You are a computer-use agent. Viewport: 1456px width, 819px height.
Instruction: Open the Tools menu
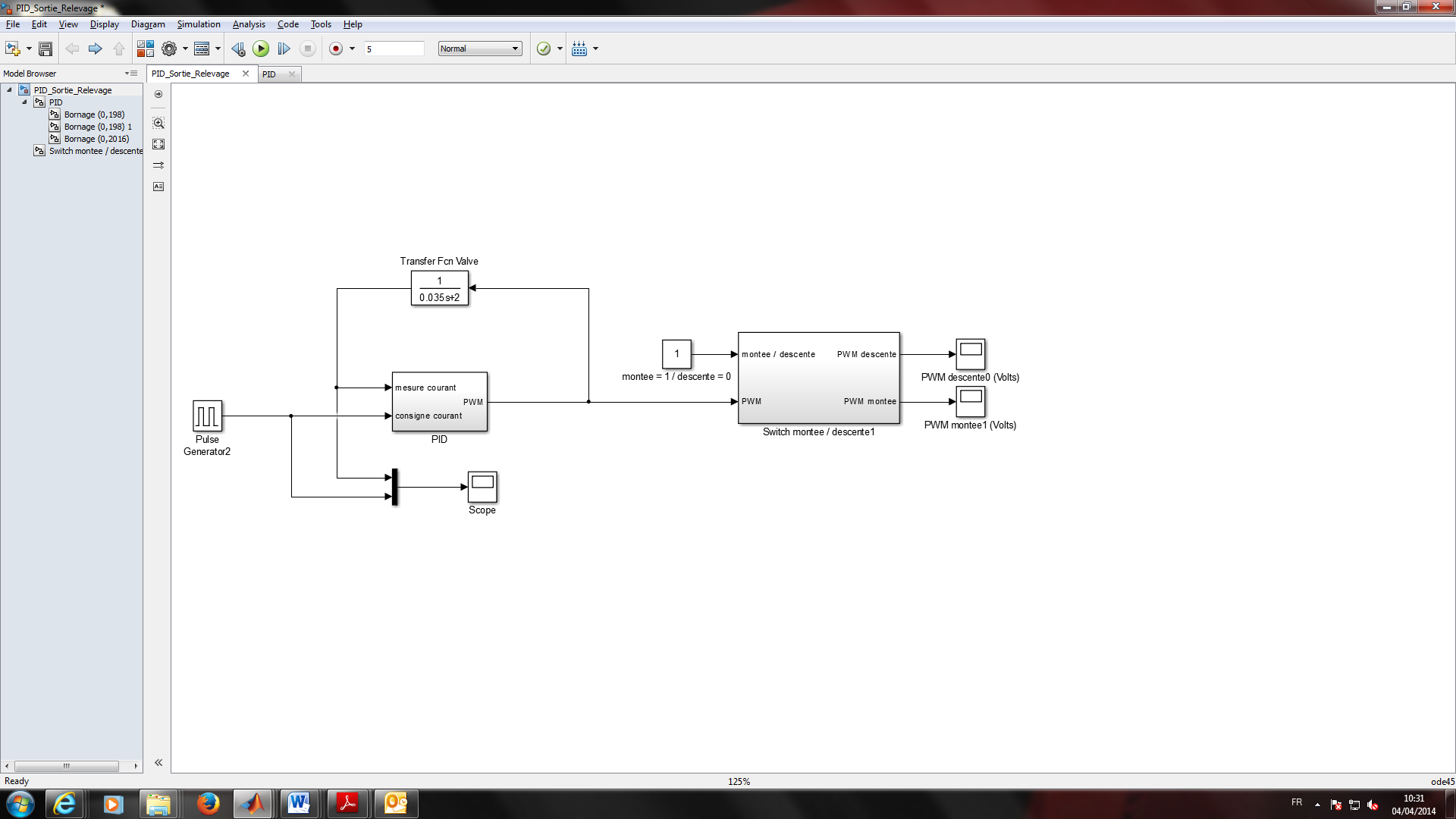tap(321, 24)
